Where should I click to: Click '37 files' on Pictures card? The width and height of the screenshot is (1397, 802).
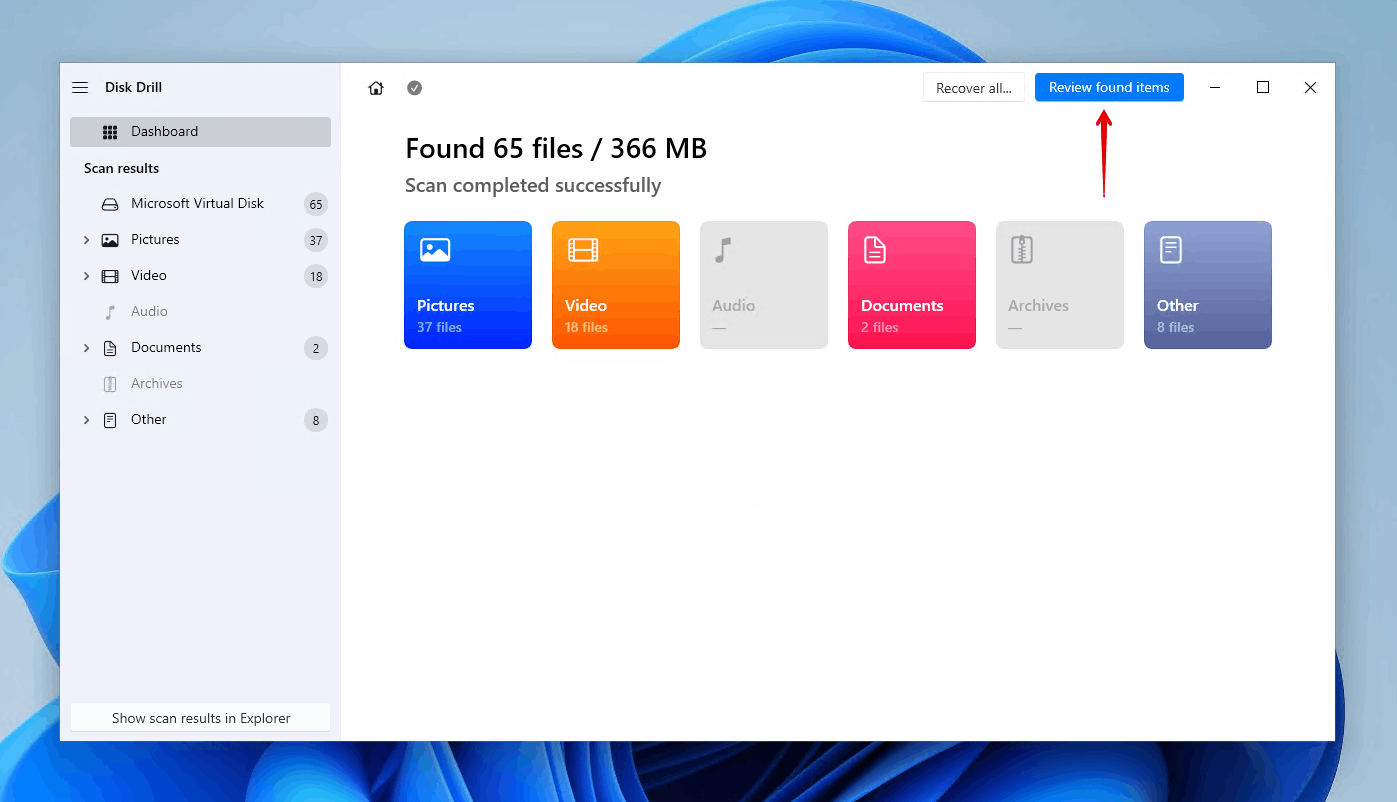(x=439, y=327)
